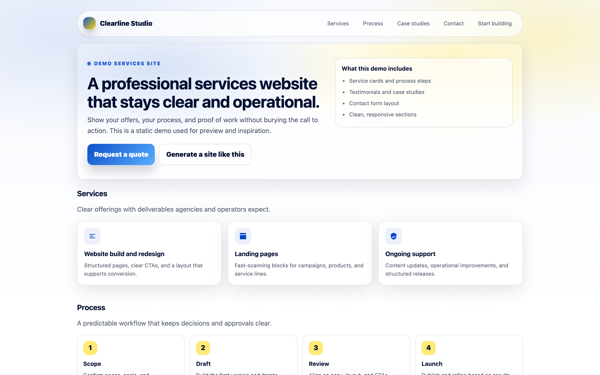Open the Contact nav link
Viewport: 600px width, 375px height.
click(x=454, y=23)
